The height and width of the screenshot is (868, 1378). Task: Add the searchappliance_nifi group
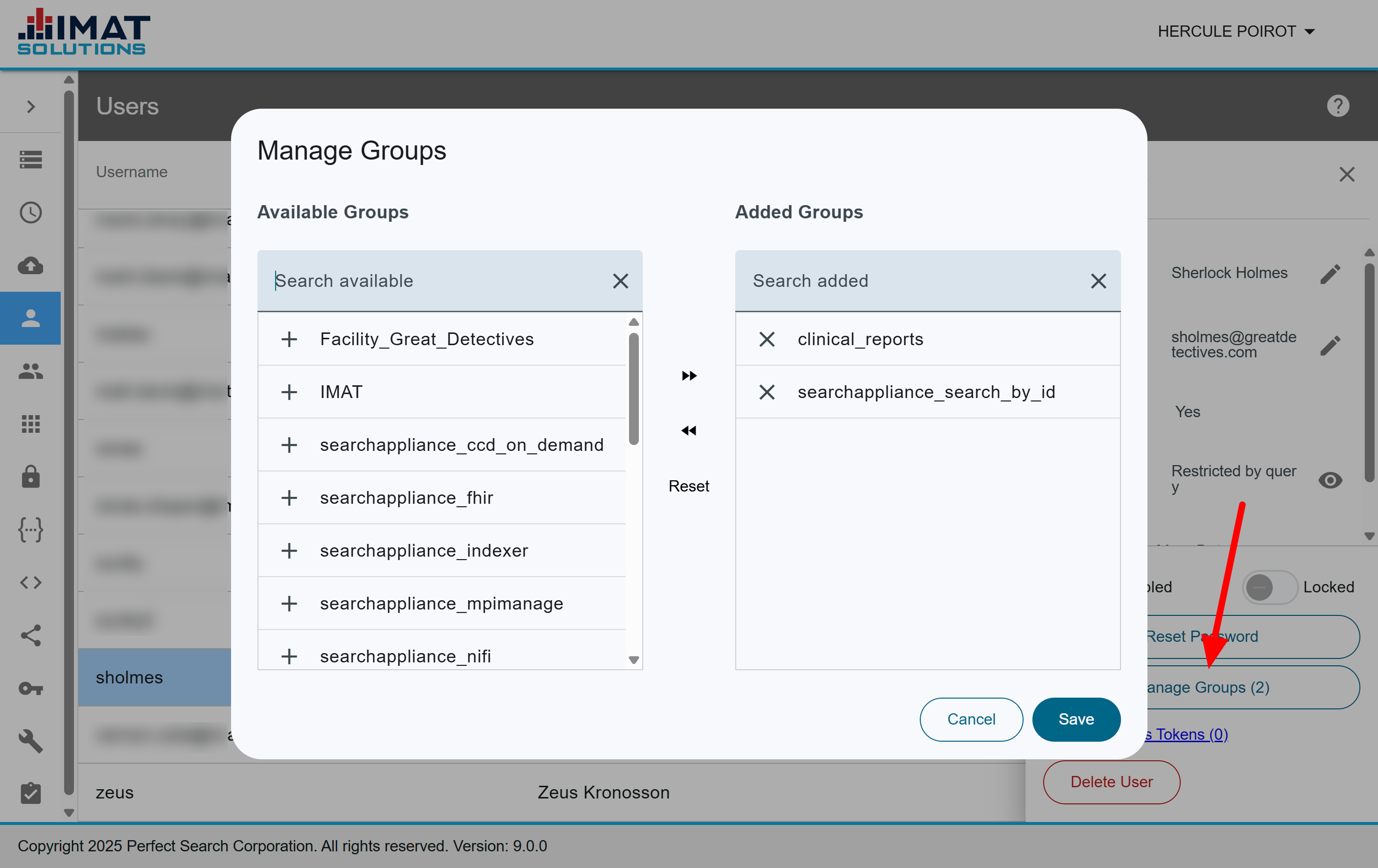point(289,657)
